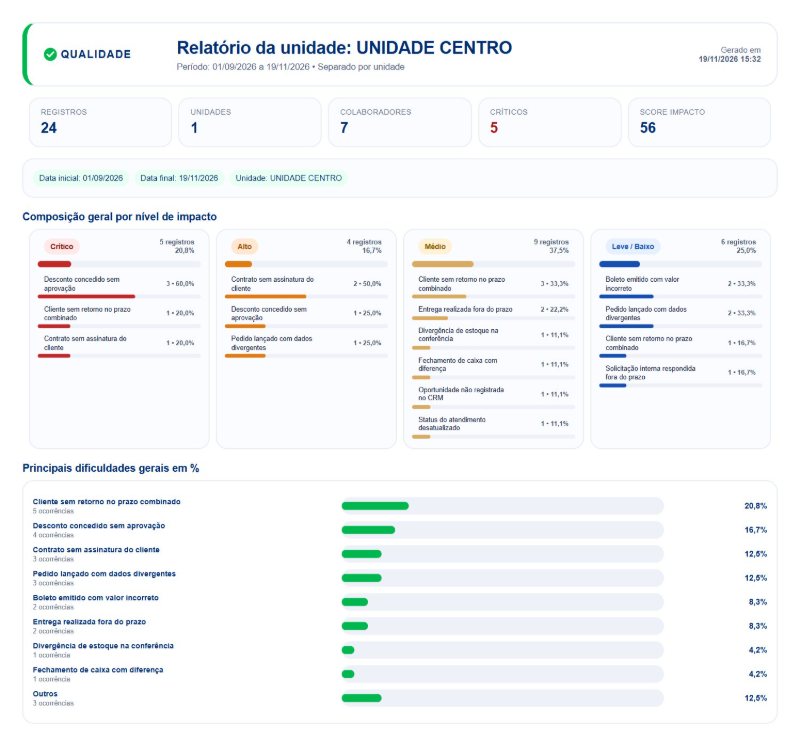Click "Solicitação interna respondida fora do prazo" item
The height and width of the screenshot is (738, 800).
pyautogui.click(x=651, y=373)
